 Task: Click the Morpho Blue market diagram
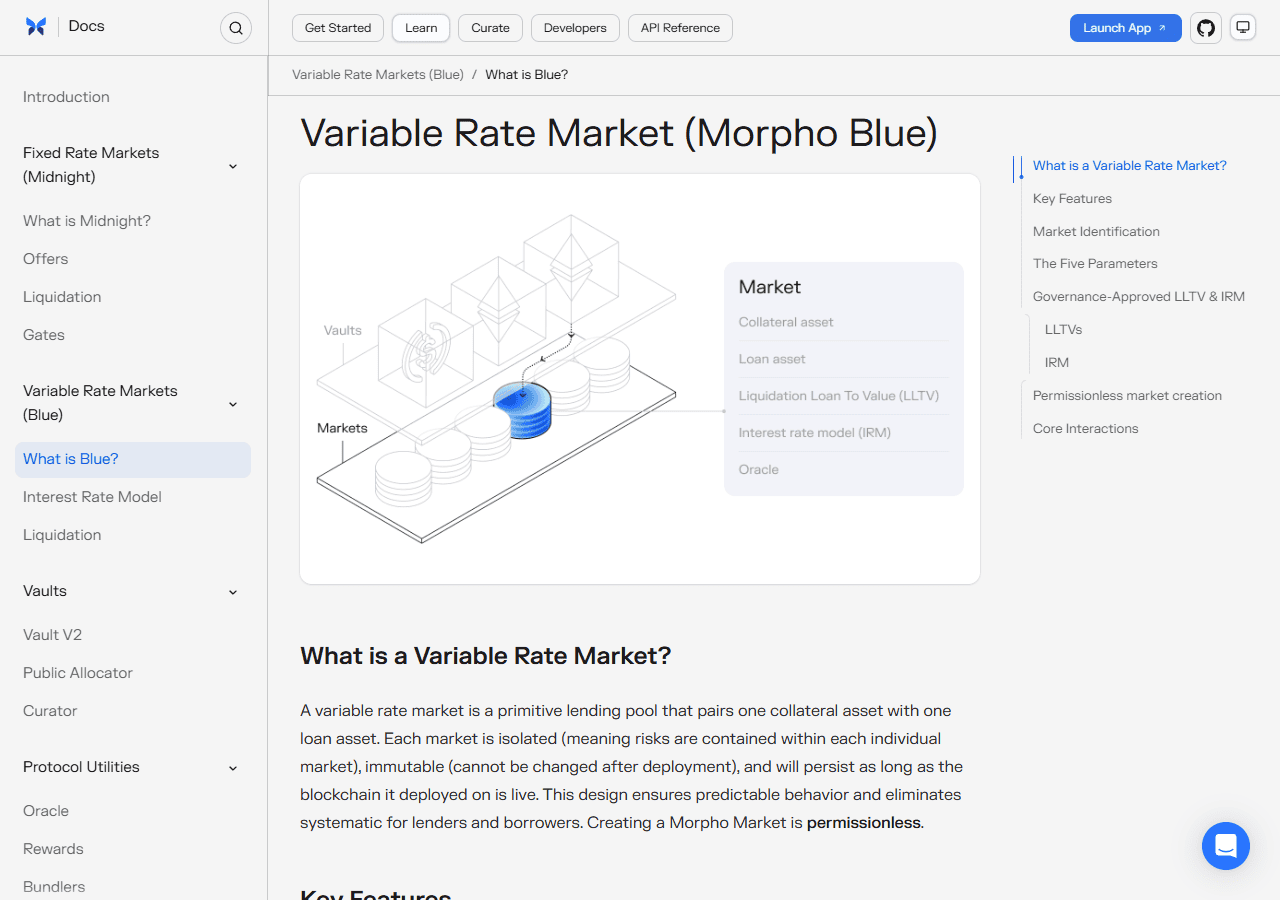(640, 379)
